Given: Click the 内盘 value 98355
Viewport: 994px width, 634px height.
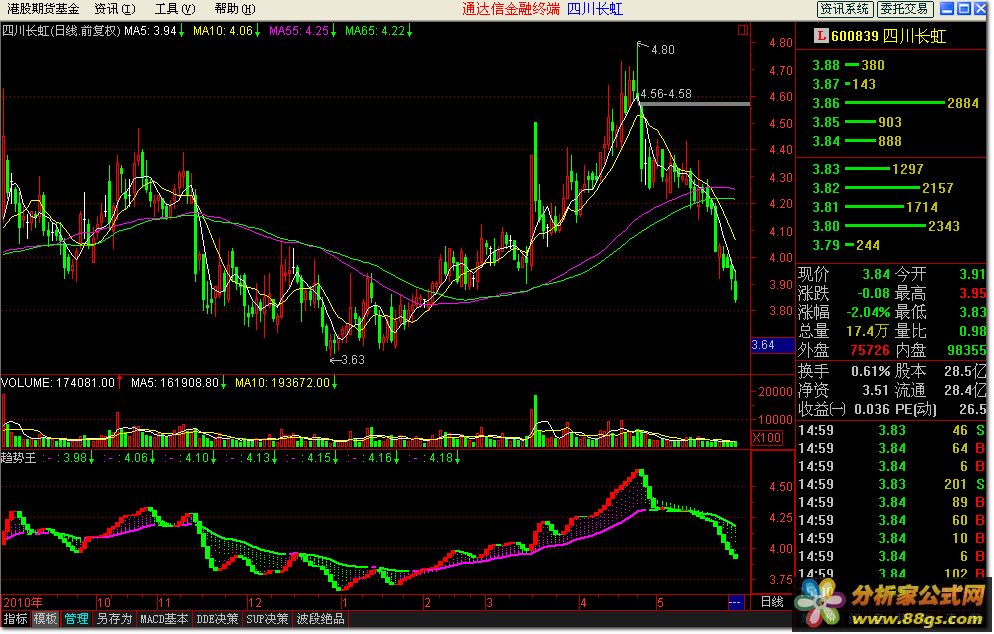Looking at the screenshot, I should click(x=966, y=351).
